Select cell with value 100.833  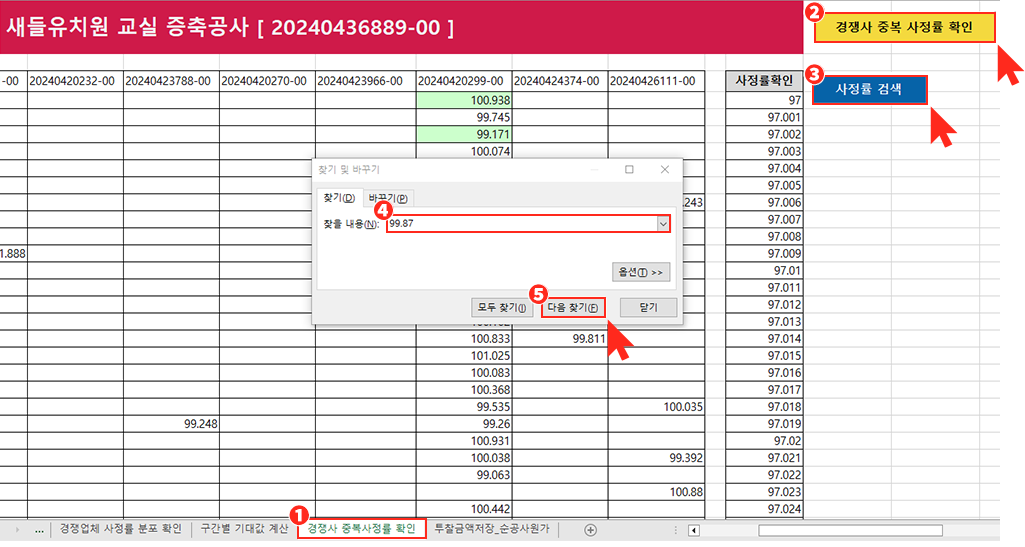point(464,339)
